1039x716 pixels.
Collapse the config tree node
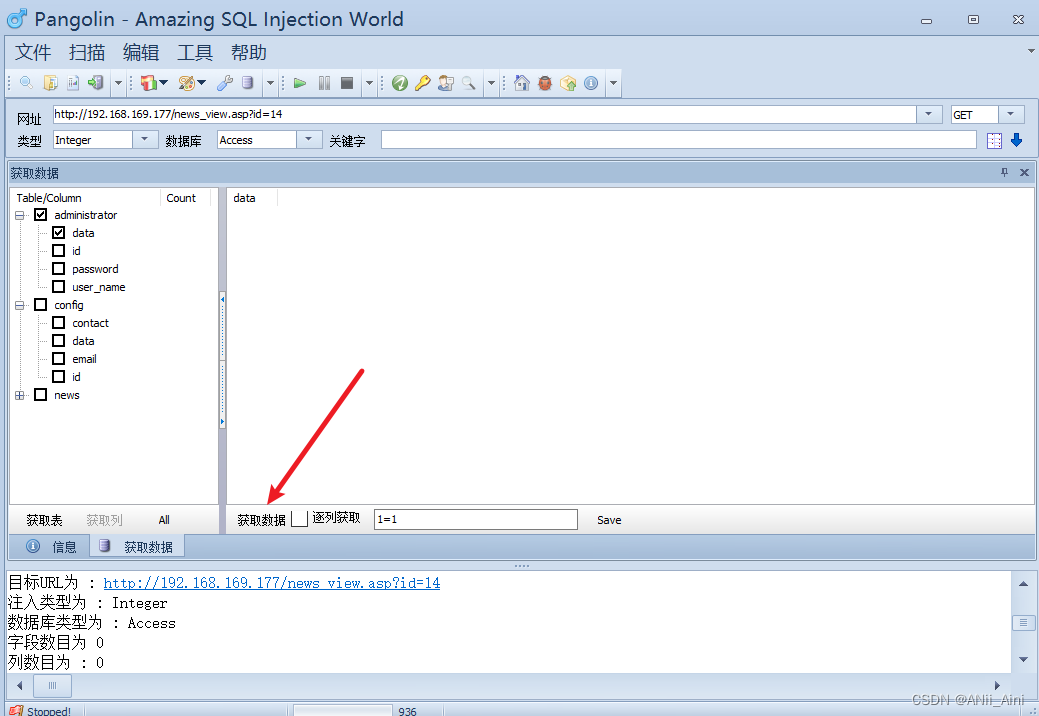[x=20, y=305]
